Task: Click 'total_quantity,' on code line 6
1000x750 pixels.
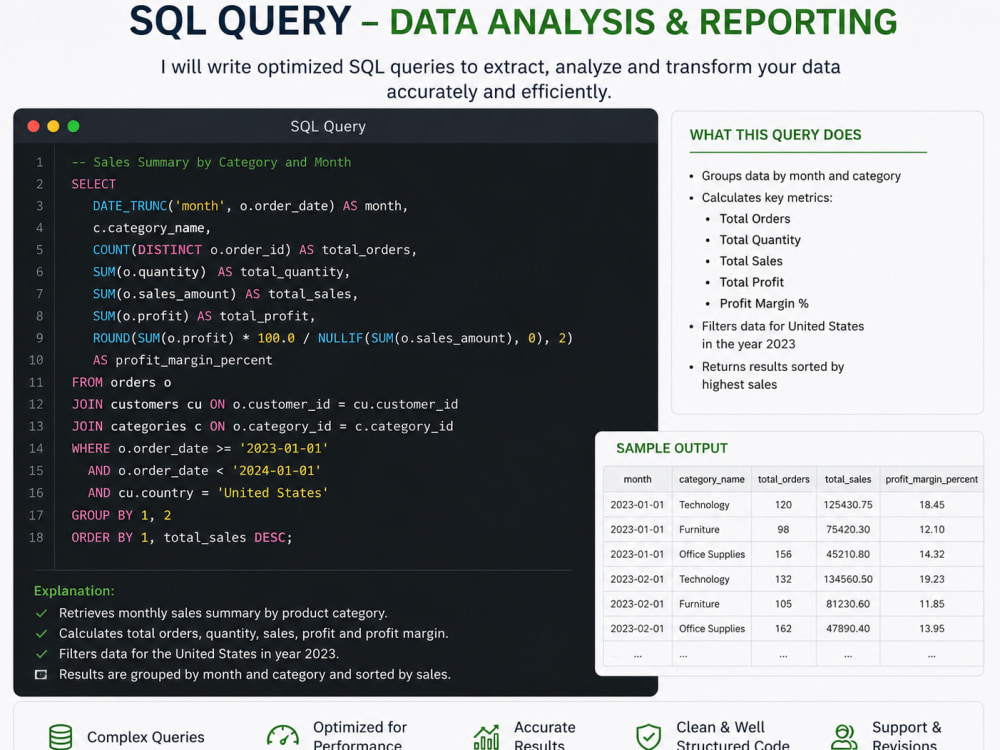Action: tap(295, 272)
